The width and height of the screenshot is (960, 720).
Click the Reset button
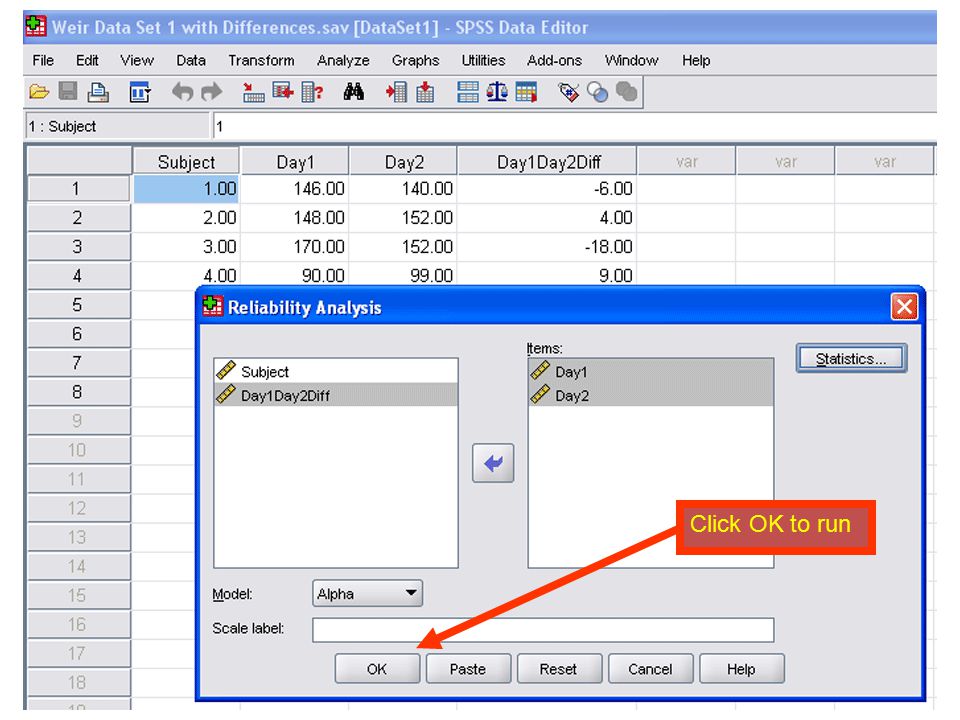558,669
